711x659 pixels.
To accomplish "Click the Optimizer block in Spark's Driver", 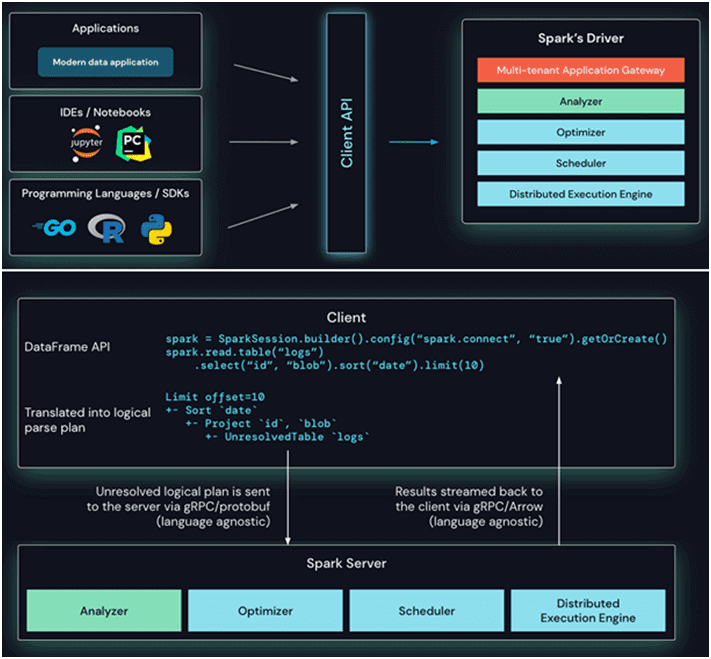I will tap(581, 132).
